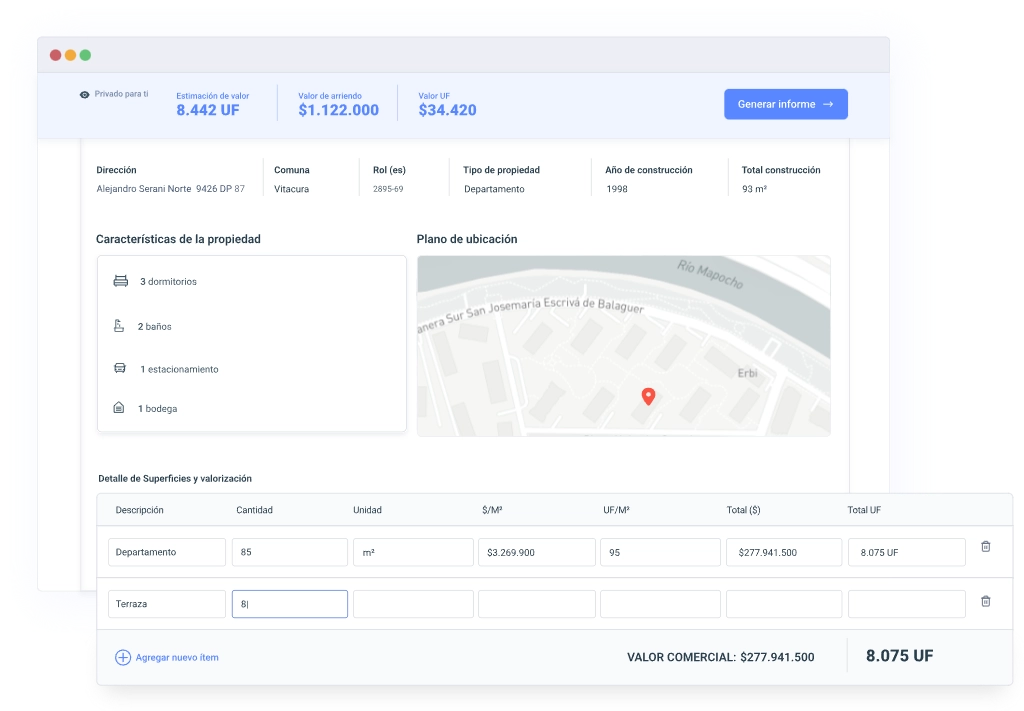The height and width of the screenshot is (711, 1024).
Task: Click the red location pin on the map
Action: click(648, 396)
